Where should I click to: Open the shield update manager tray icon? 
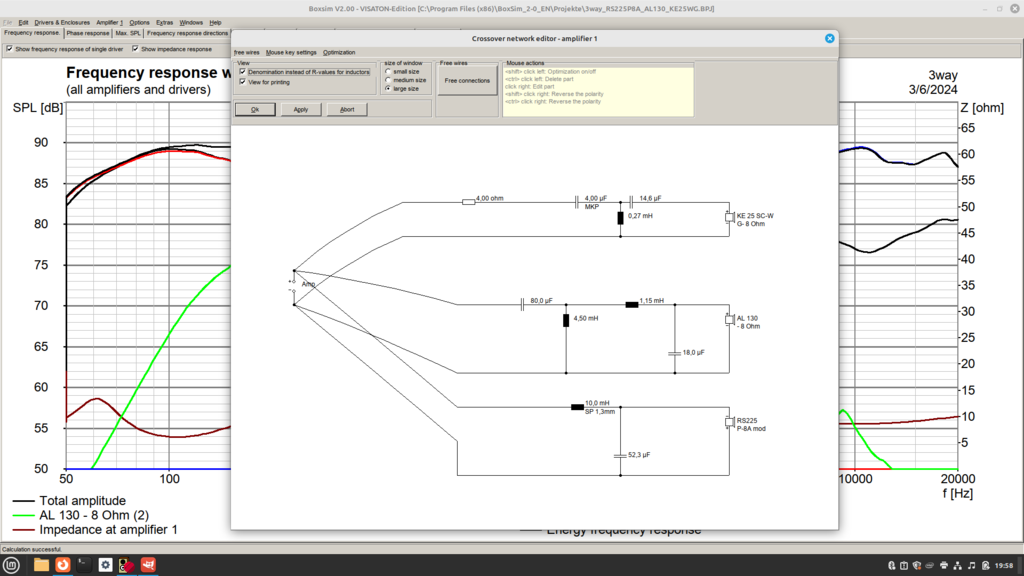click(x=917, y=566)
